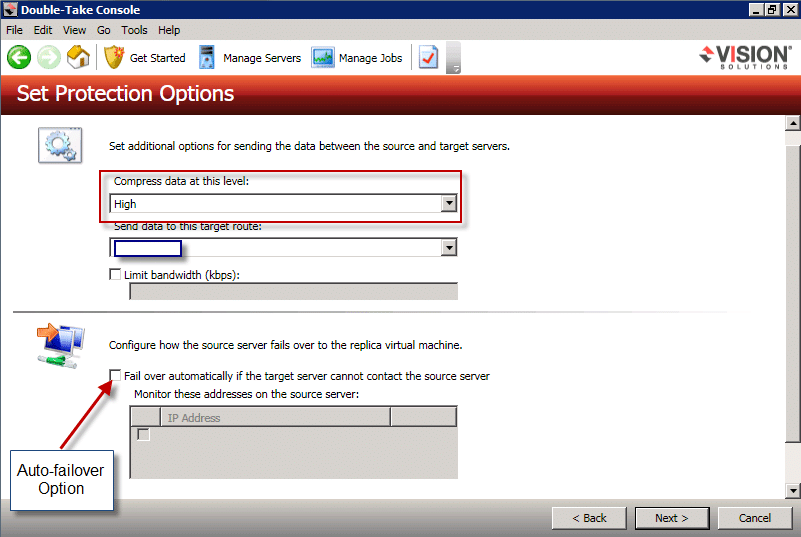Click the Vision Solutions logo
The image size is (801, 537).
pyautogui.click(x=745, y=56)
